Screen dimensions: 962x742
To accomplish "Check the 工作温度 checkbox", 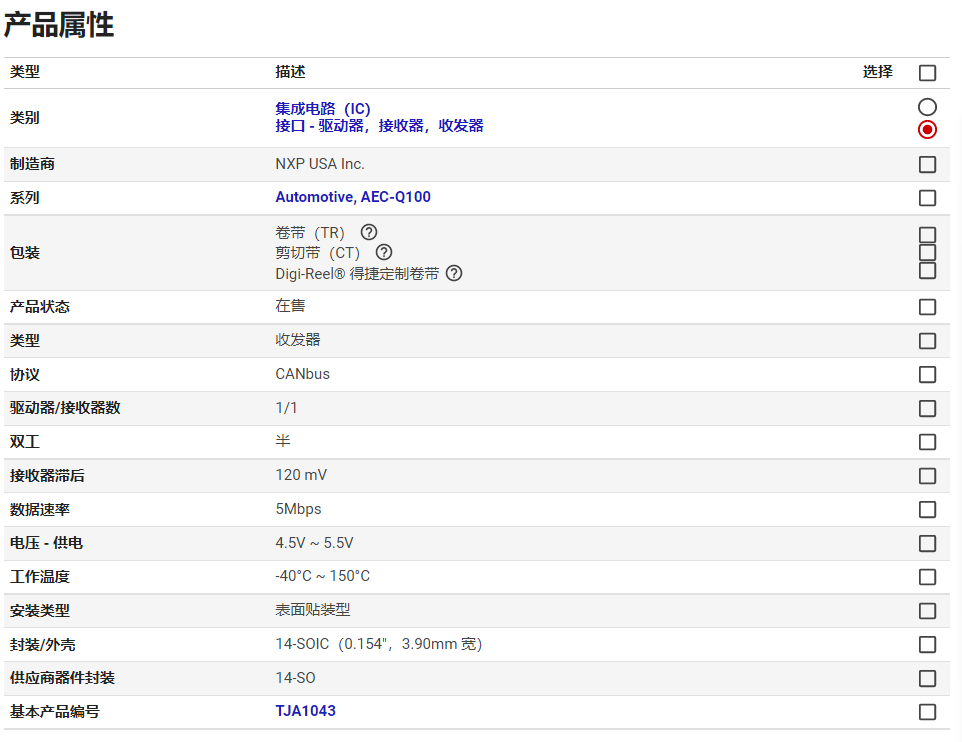I will (x=927, y=577).
